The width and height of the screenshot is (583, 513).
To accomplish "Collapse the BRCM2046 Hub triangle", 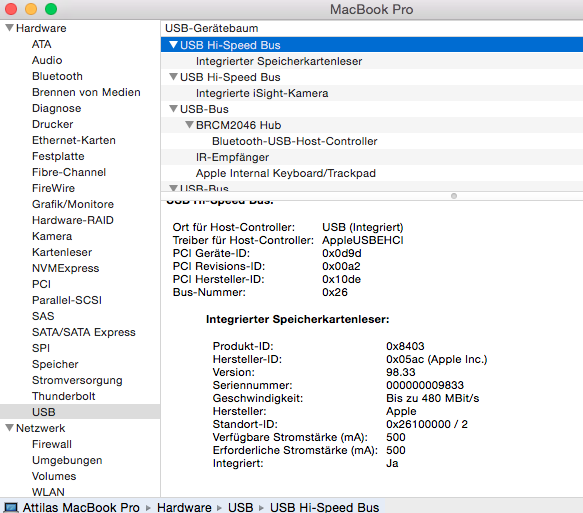I will (189, 125).
